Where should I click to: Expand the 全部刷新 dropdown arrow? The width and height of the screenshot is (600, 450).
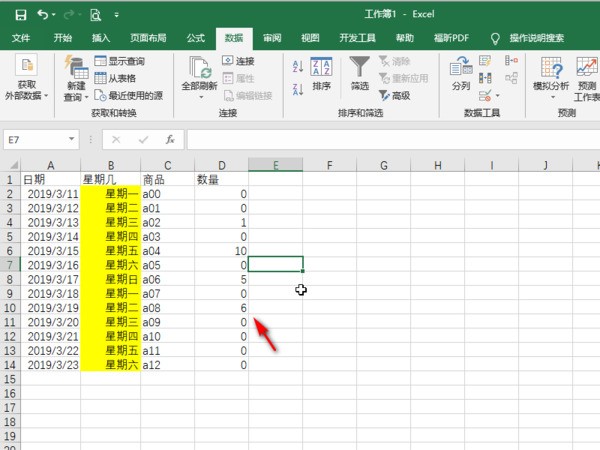[201, 97]
